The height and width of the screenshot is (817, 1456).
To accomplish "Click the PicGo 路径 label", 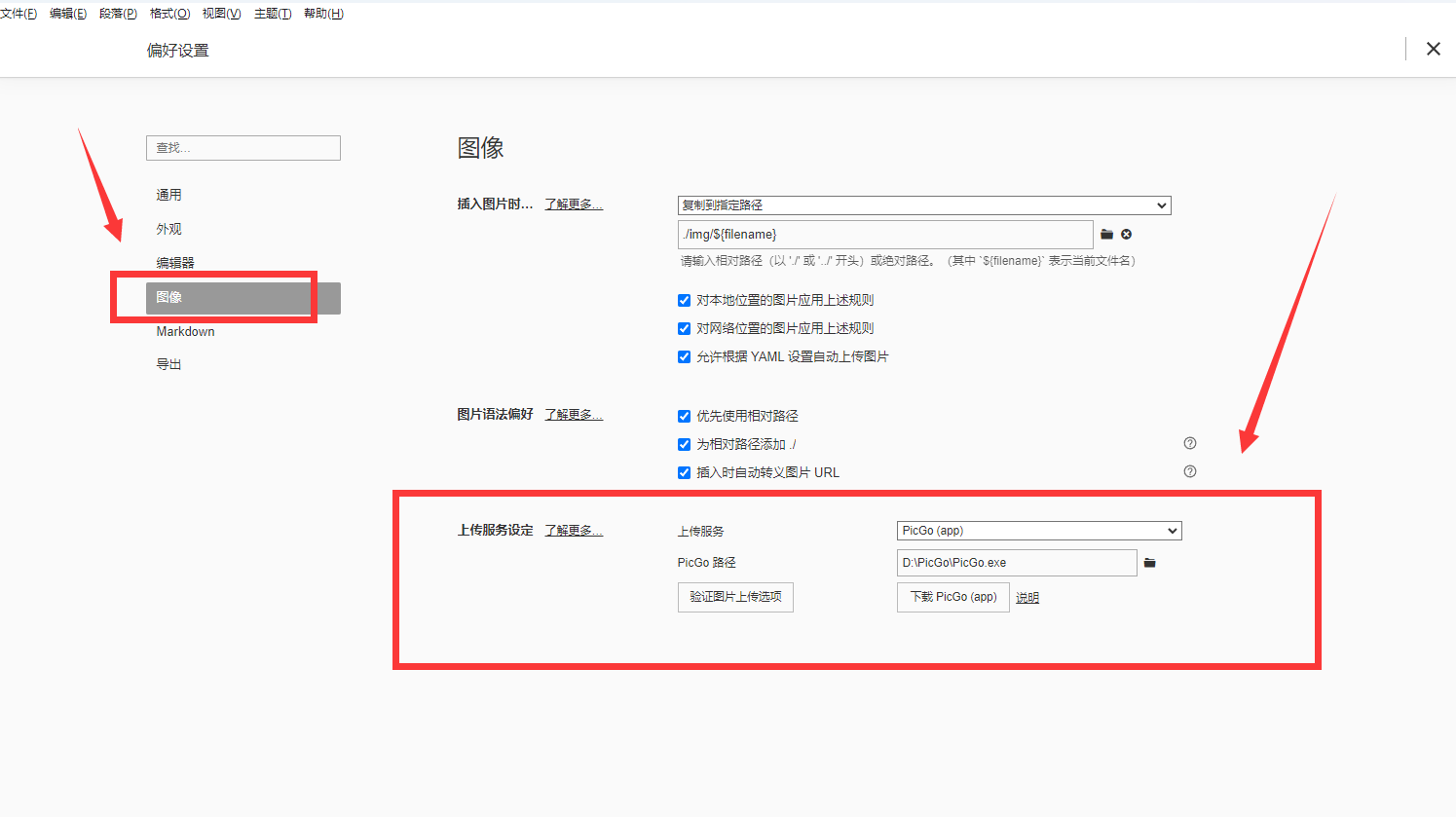I will click(x=707, y=563).
